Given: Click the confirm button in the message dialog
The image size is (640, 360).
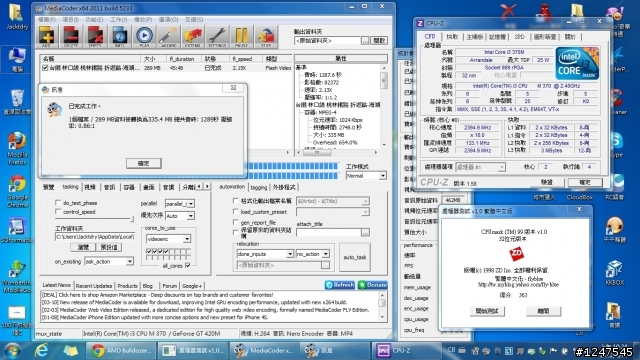Looking at the screenshot, I should point(144,163).
